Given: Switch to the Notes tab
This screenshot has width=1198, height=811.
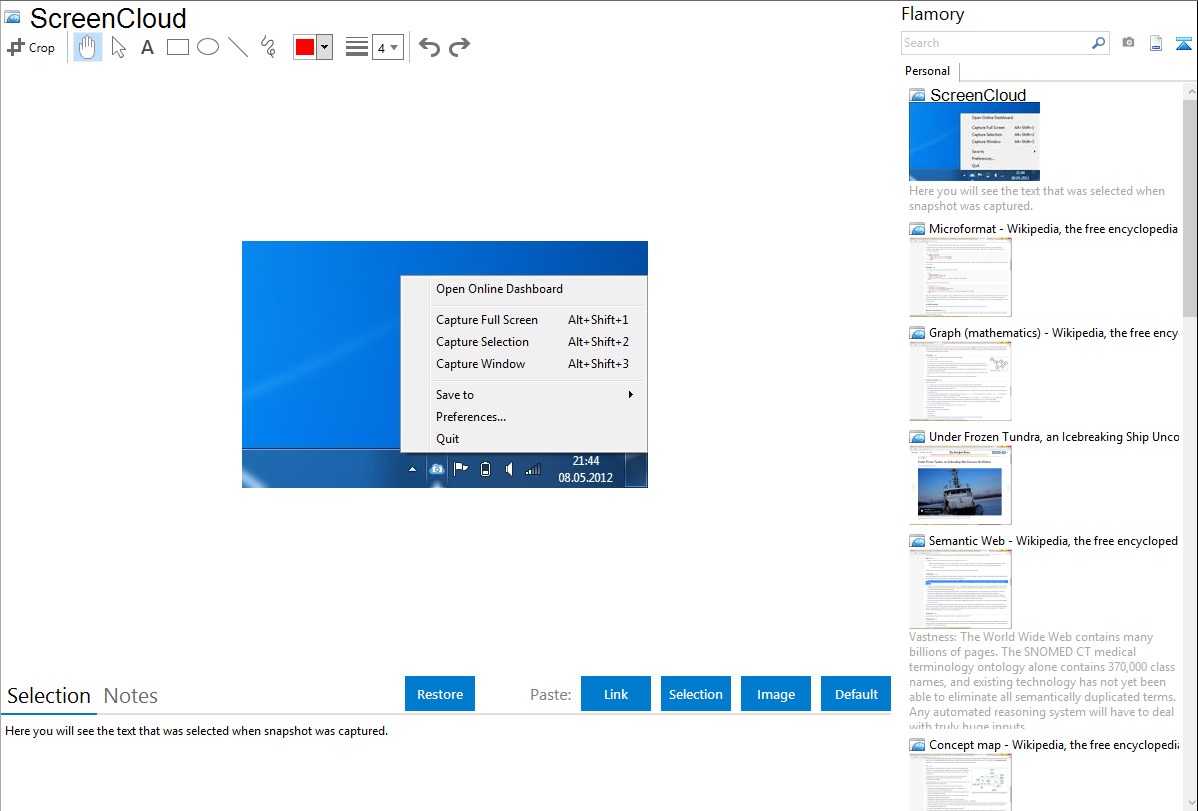Looking at the screenshot, I should pos(131,696).
